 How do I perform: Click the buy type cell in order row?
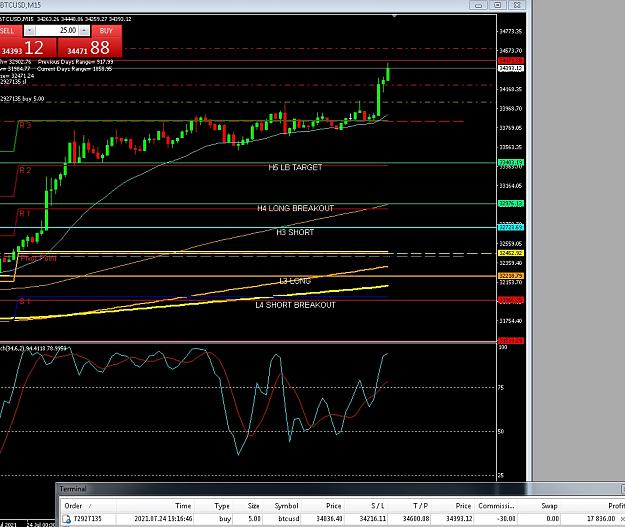[x=225, y=519]
